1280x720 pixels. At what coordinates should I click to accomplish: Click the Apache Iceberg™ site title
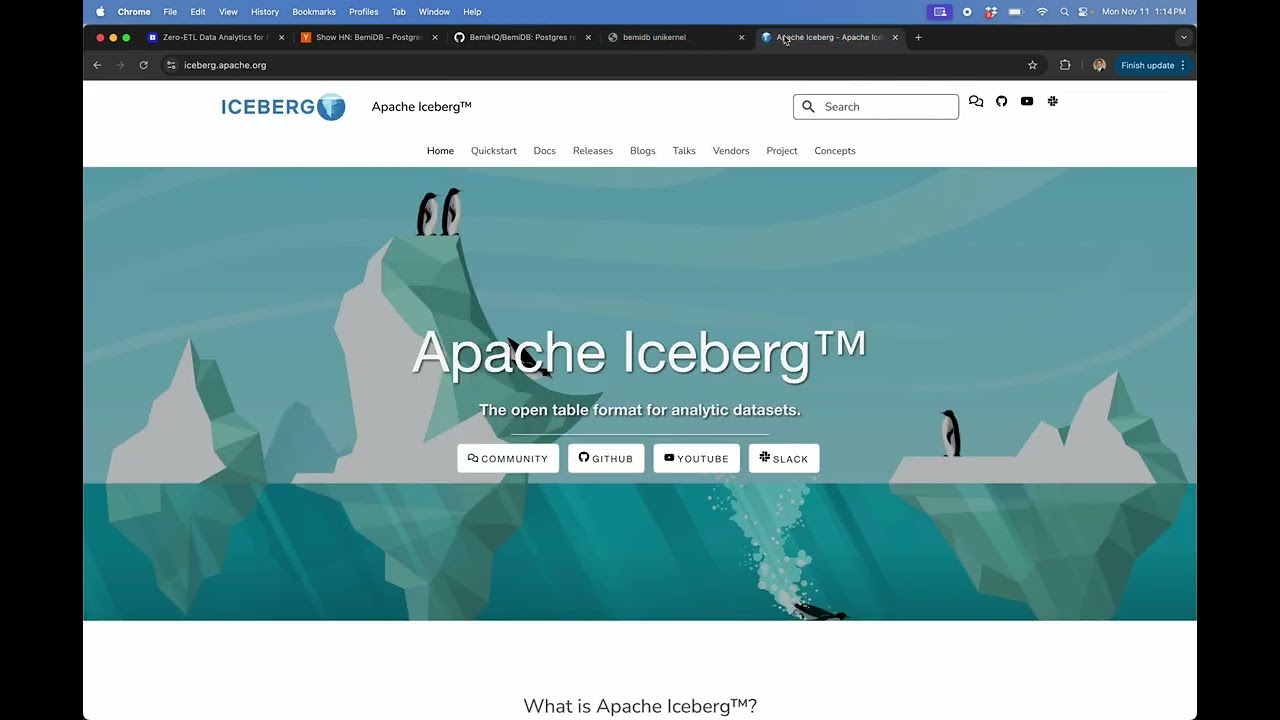point(421,107)
